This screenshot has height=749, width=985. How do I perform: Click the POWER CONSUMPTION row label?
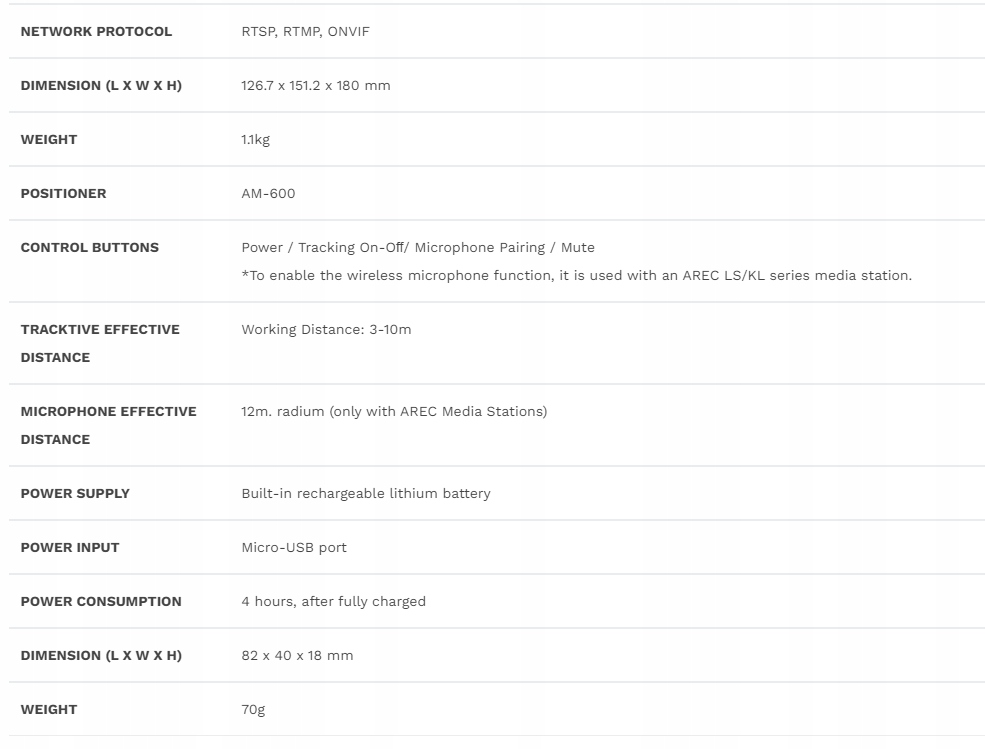[101, 601]
